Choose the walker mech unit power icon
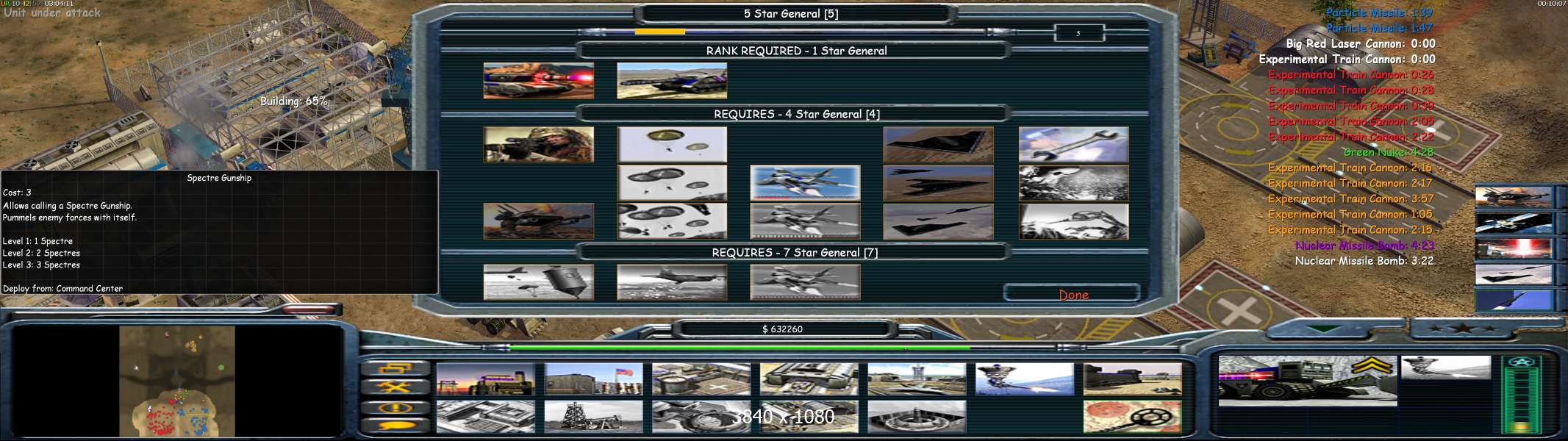The image size is (1568, 441). (x=538, y=221)
